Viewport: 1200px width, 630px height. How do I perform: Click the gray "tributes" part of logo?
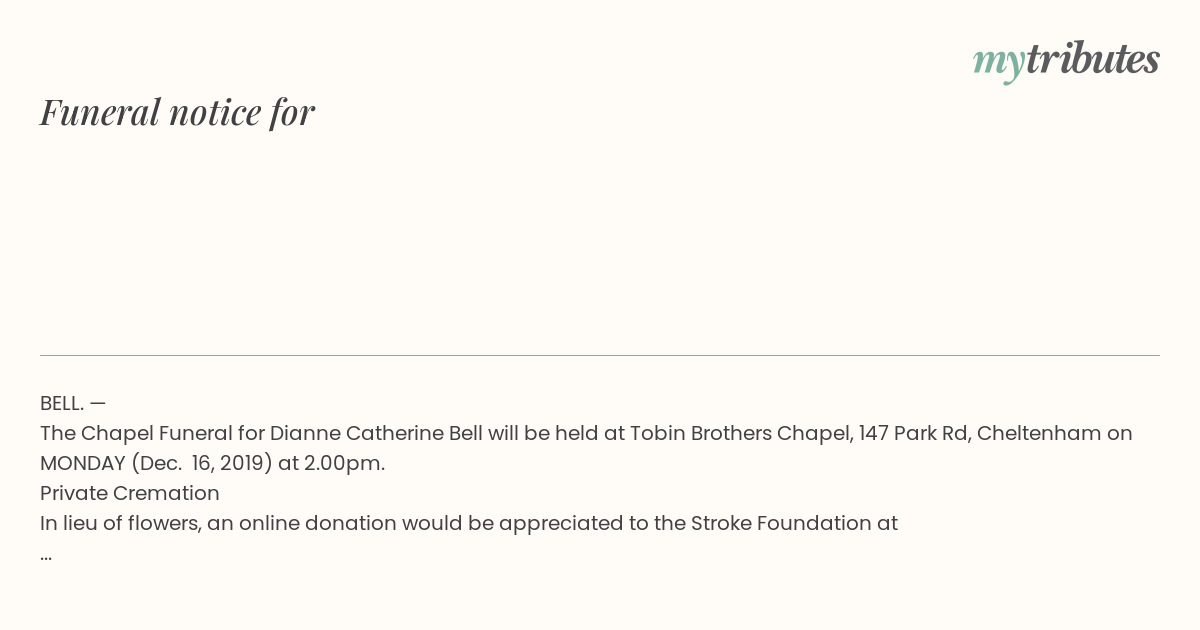point(1093,59)
